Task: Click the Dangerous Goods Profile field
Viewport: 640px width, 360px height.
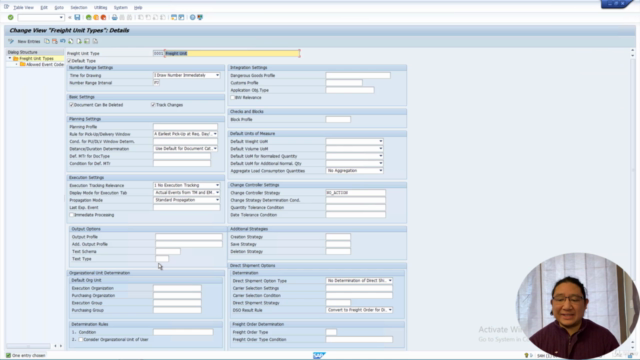Action: pyautogui.click(x=358, y=76)
